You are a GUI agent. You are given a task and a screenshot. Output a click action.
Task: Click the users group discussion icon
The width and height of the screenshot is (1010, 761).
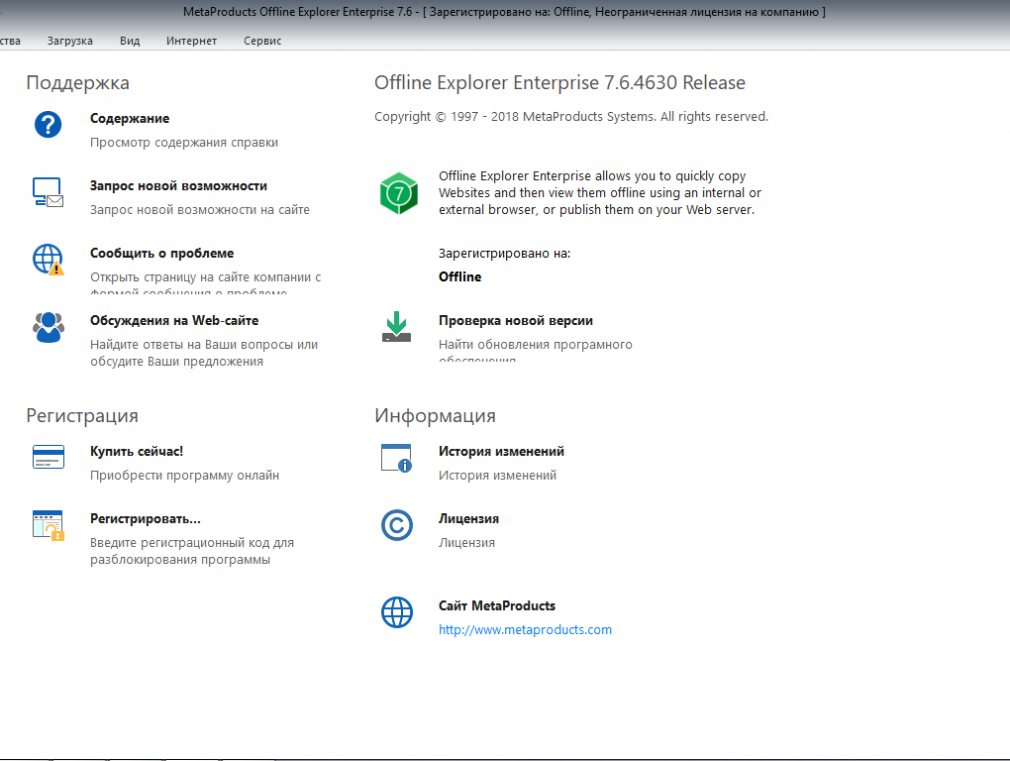[x=48, y=327]
